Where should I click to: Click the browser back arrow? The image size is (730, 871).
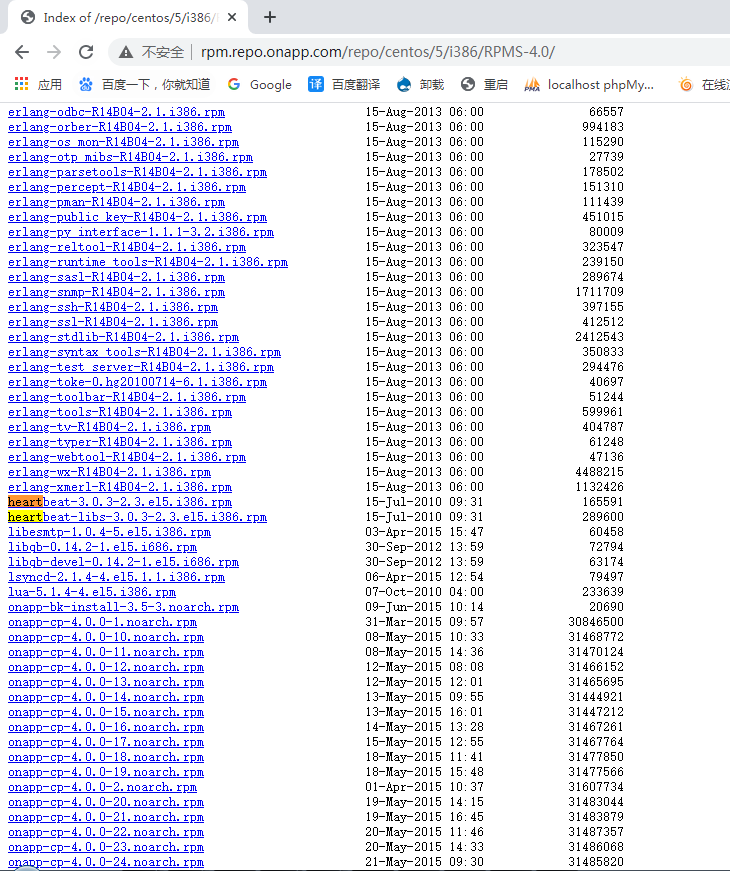pos(22,52)
